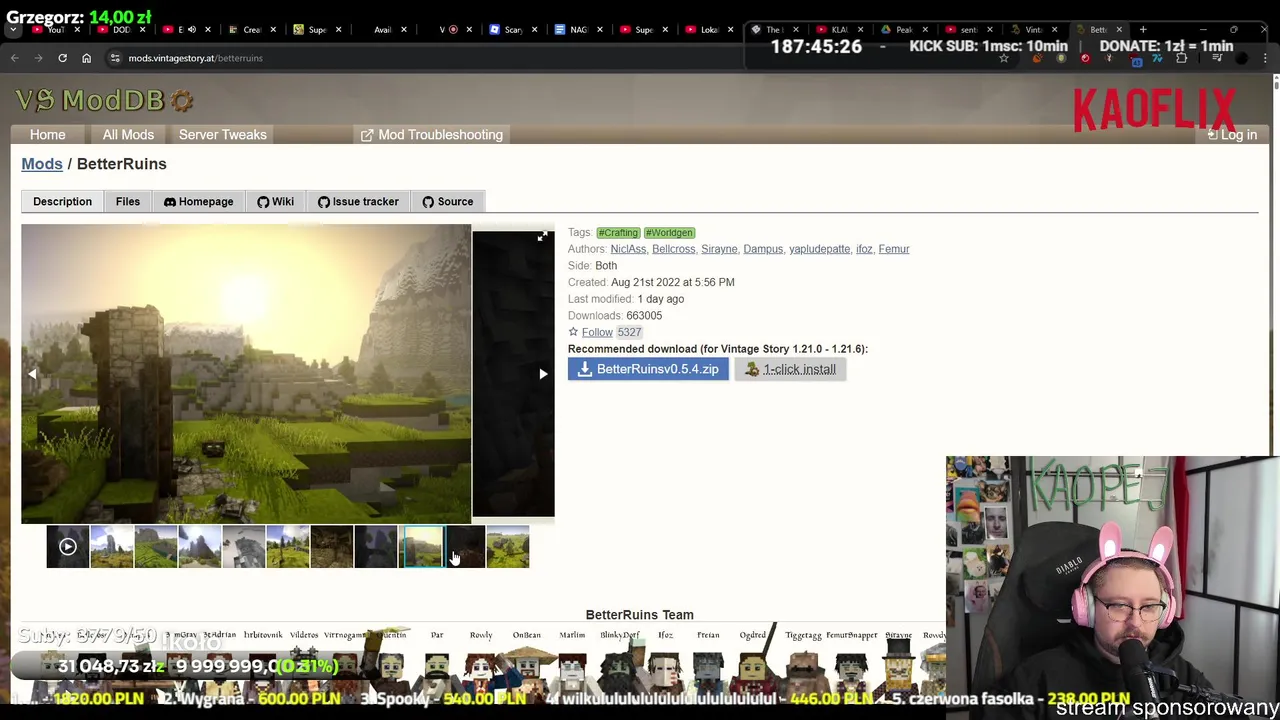This screenshot has height=720, width=1280.
Task: Close the DOD browser tab
Action: (x=142, y=30)
